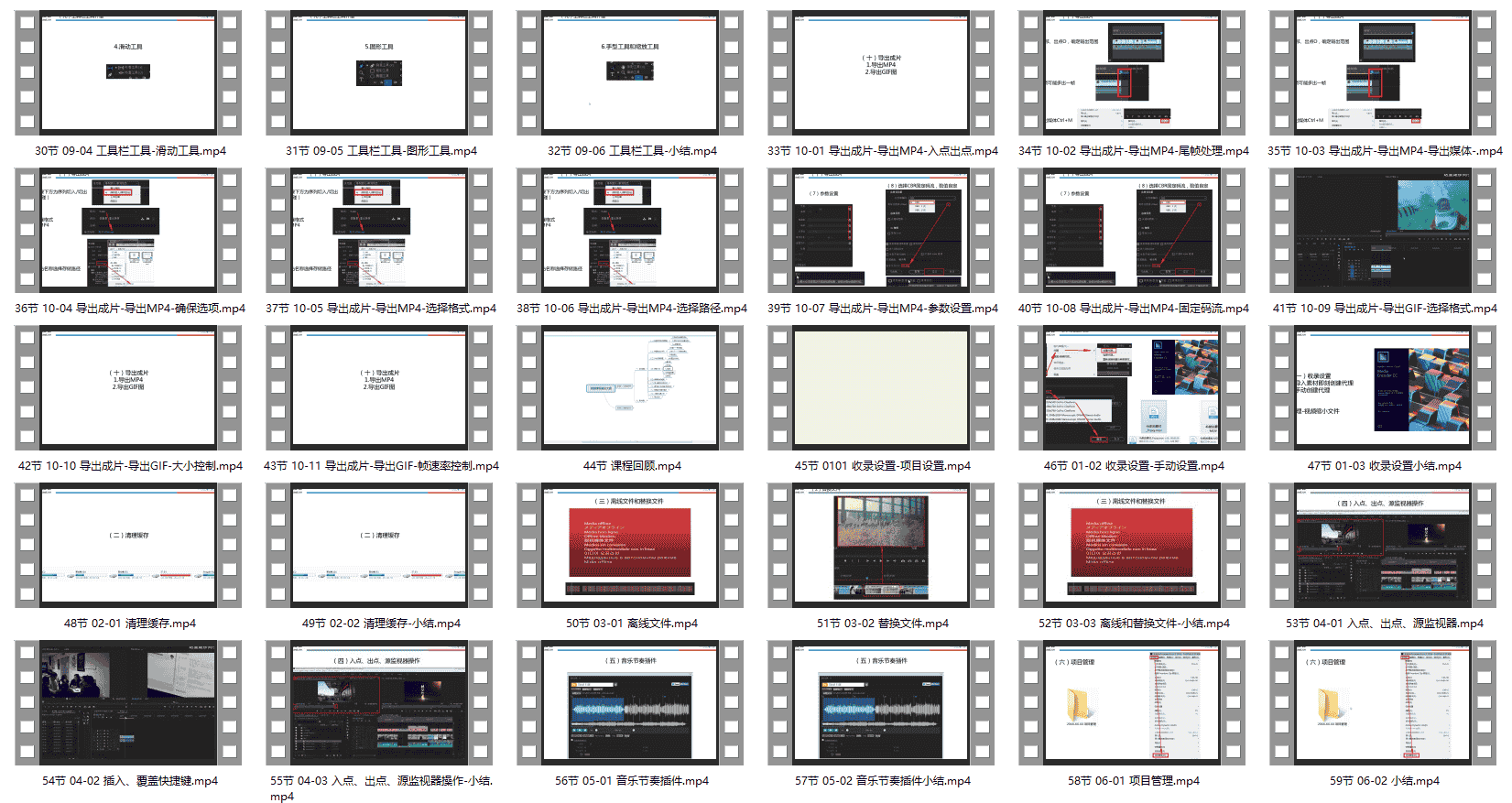1512x803 pixels.
Task: Click the file name '47节 01-03 收录设置小结.mp4'
Action: pos(1385,466)
